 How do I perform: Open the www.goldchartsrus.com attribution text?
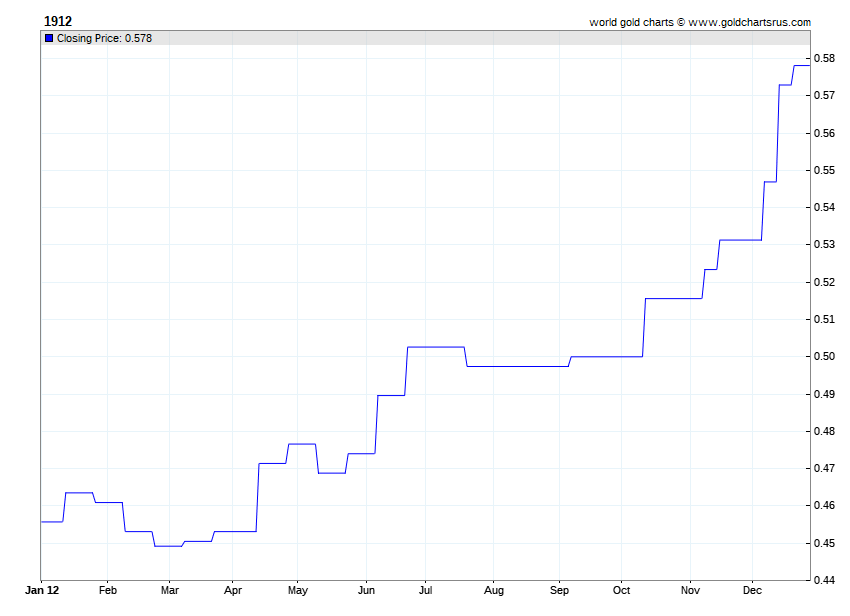tap(749, 22)
